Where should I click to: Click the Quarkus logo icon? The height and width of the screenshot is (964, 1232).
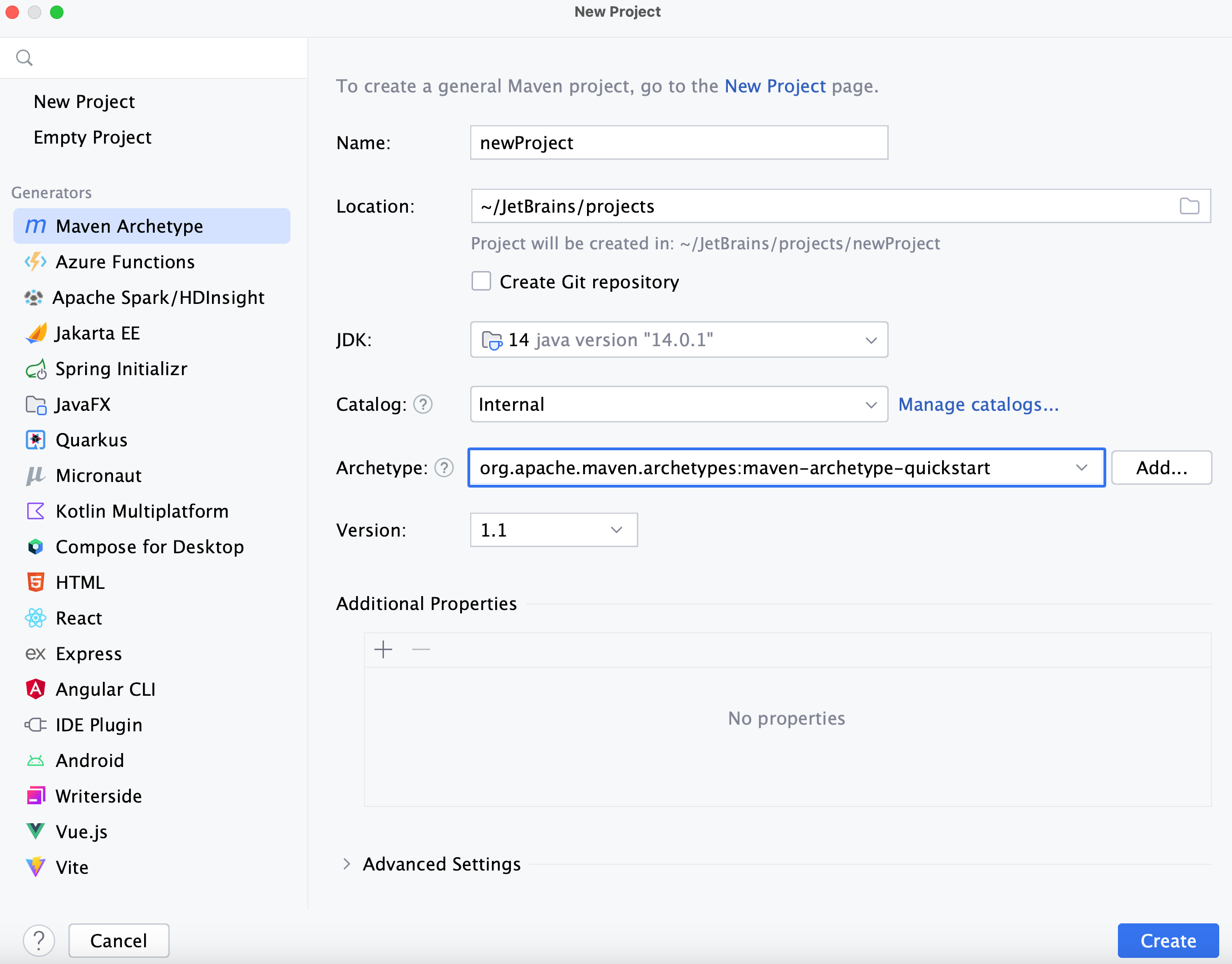[36, 440]
